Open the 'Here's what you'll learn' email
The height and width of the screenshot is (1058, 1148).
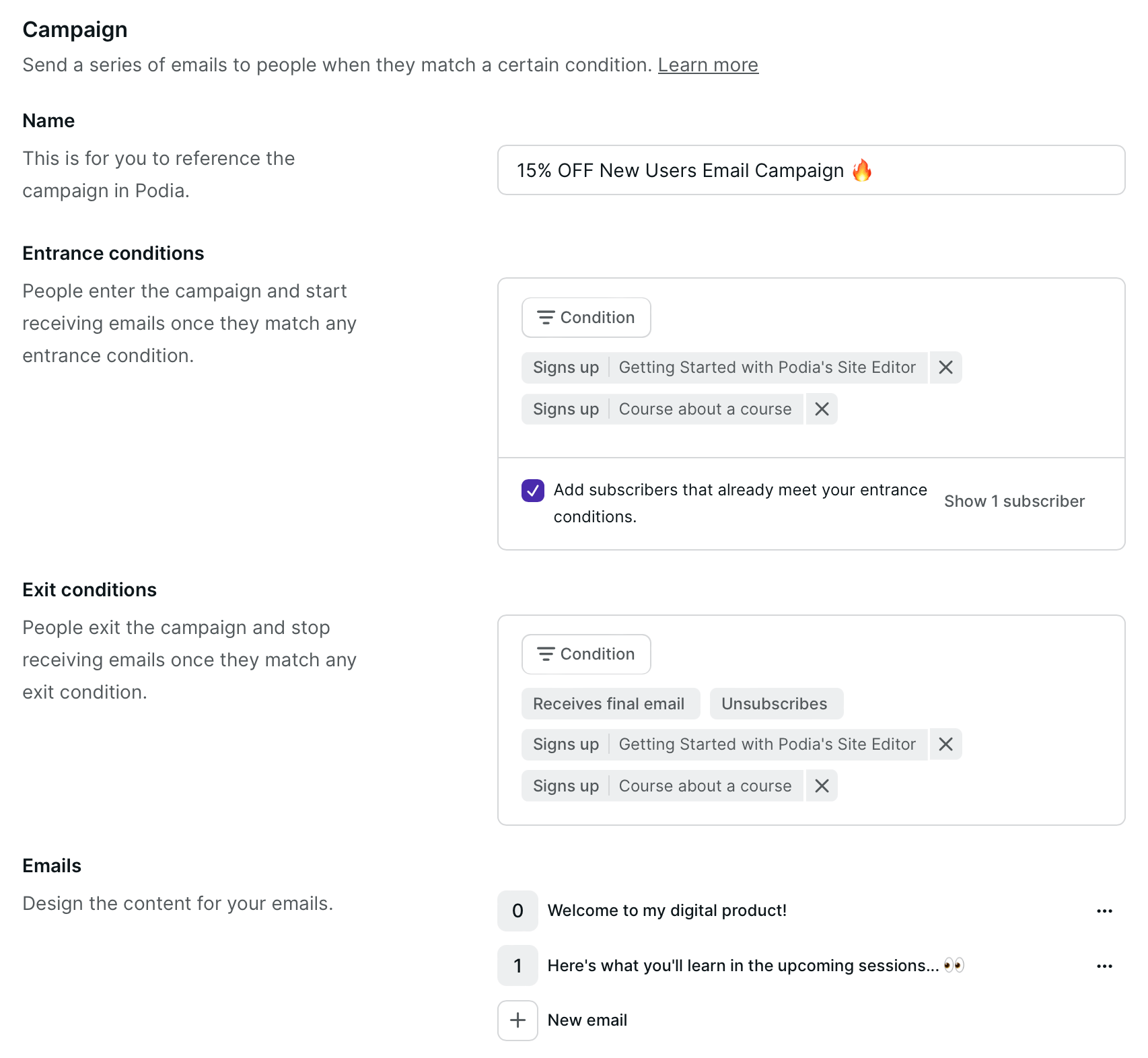point(743,966)
